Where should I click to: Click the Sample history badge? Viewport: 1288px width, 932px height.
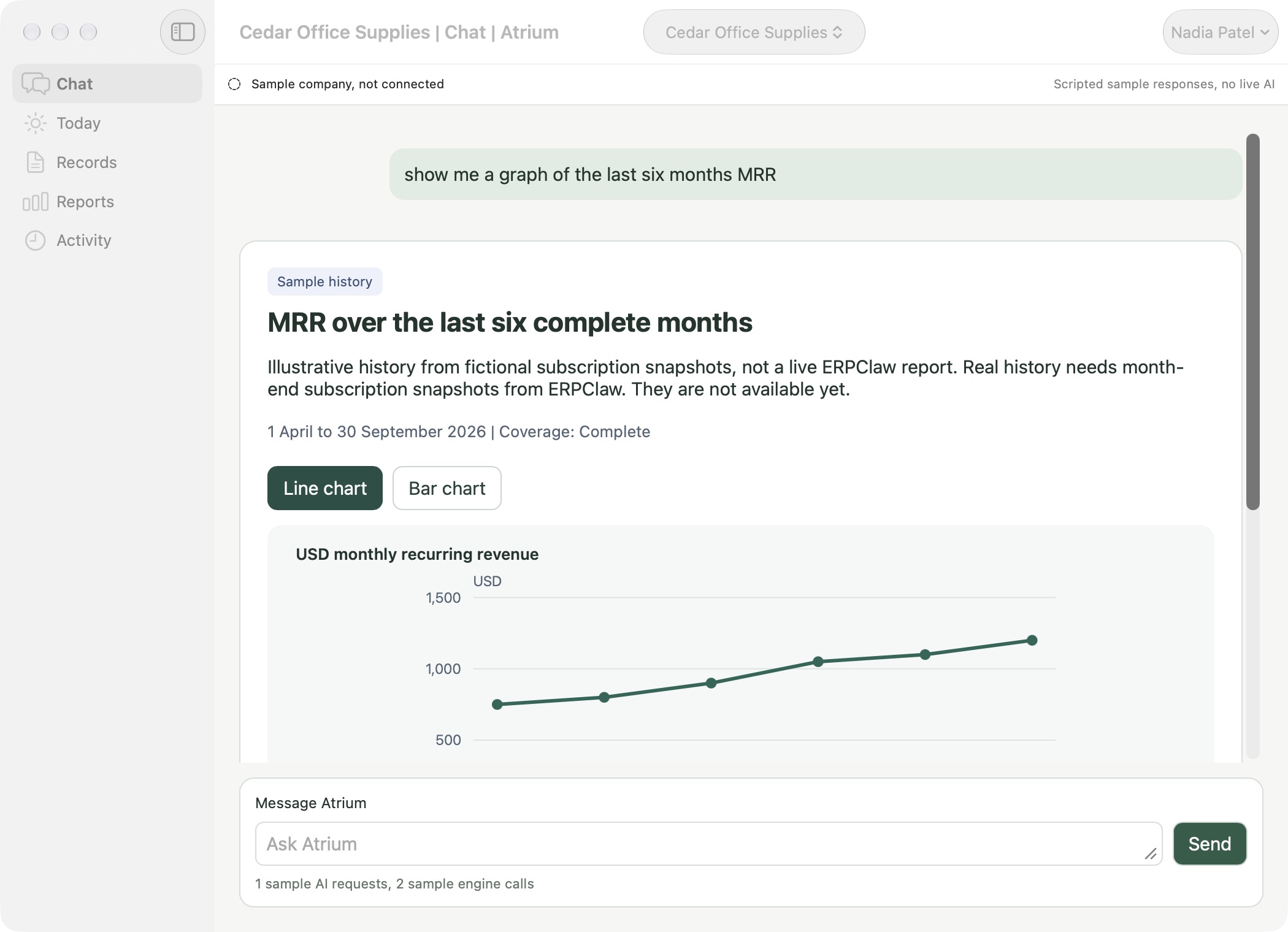pos(325,281)
